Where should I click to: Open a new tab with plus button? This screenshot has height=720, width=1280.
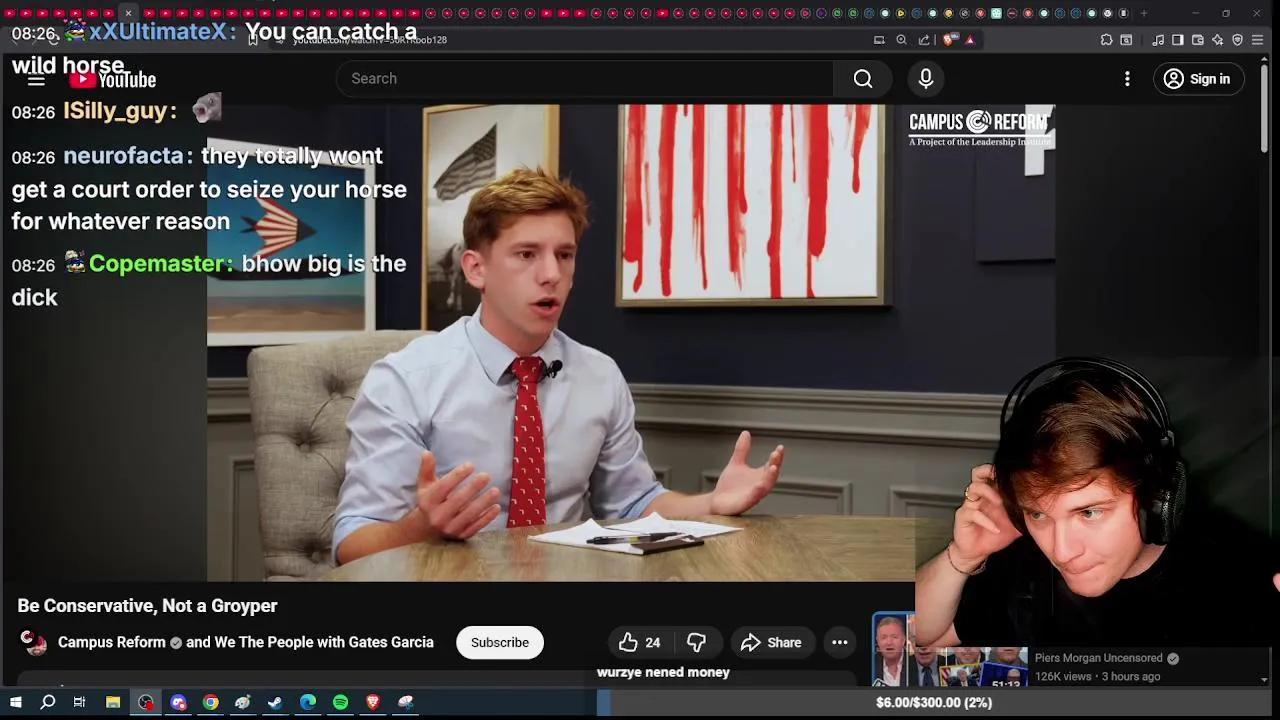pyautogui.click(x=1144, y=13)
